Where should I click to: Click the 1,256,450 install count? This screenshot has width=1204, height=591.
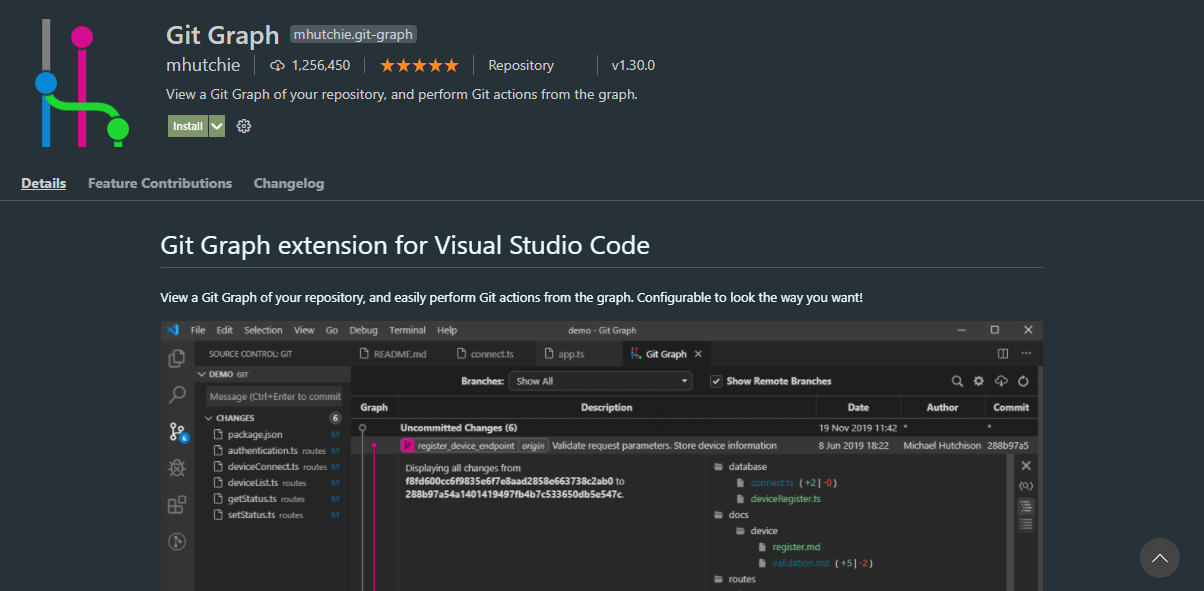point(310,65)
